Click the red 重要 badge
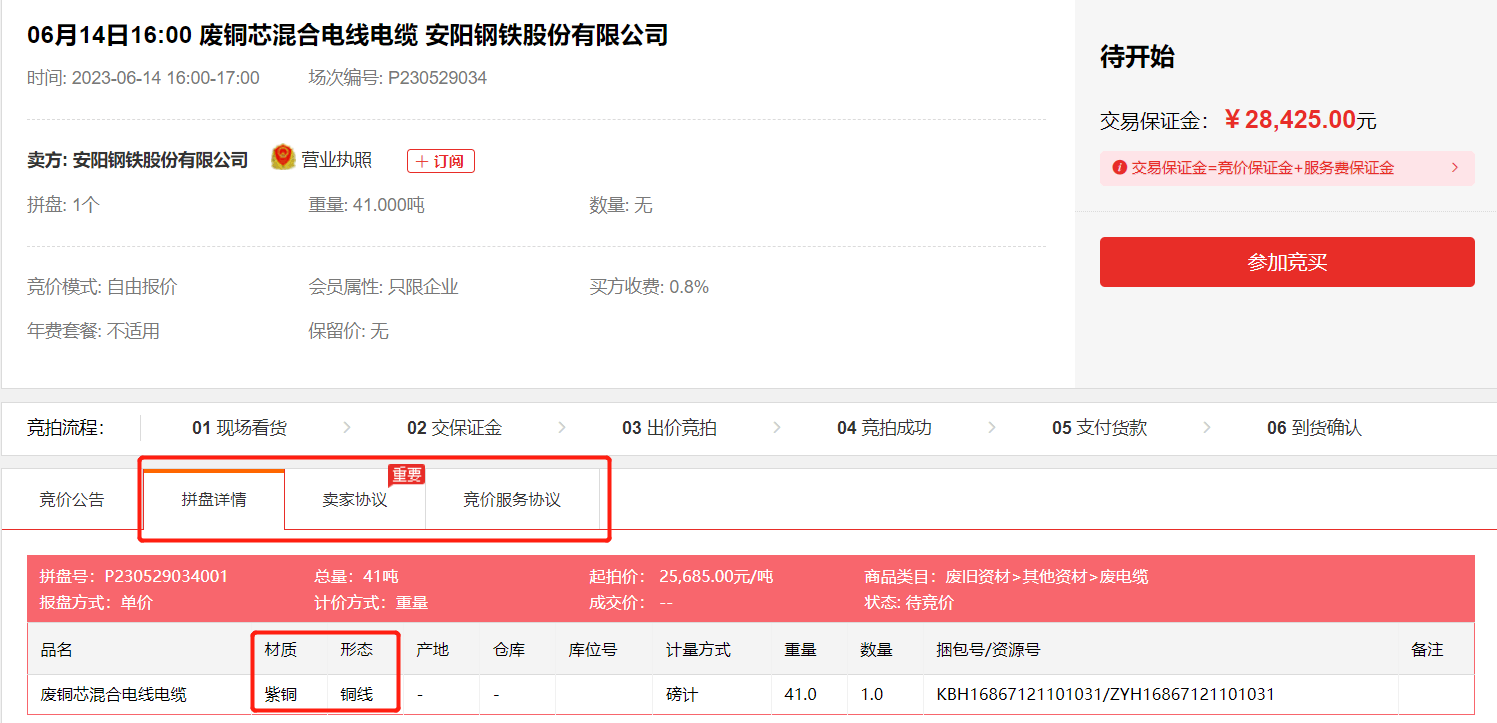1497x723 pixels. point(406,474)
